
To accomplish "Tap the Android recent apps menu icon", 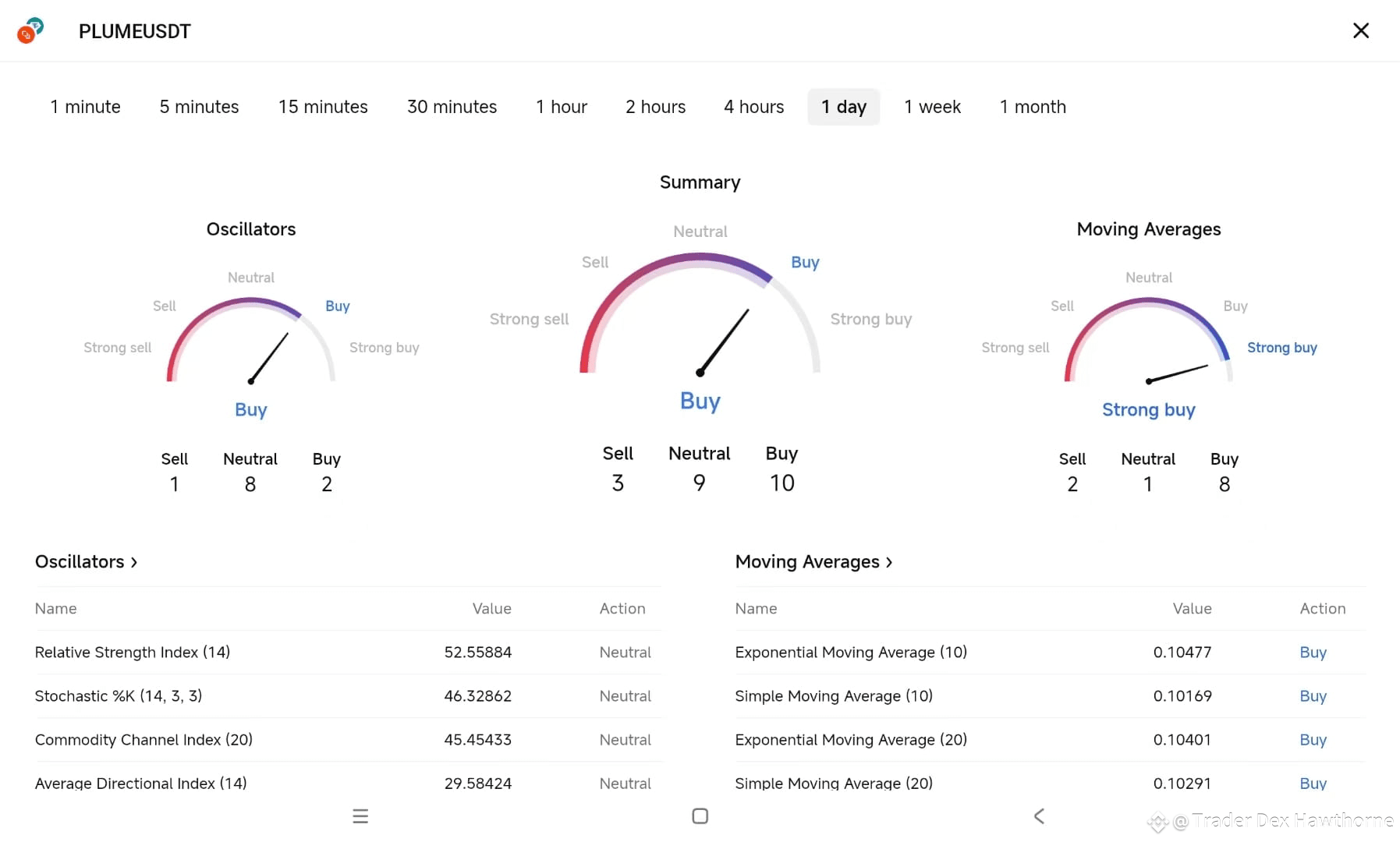I will pyautogui.click(x=360, y=816).
